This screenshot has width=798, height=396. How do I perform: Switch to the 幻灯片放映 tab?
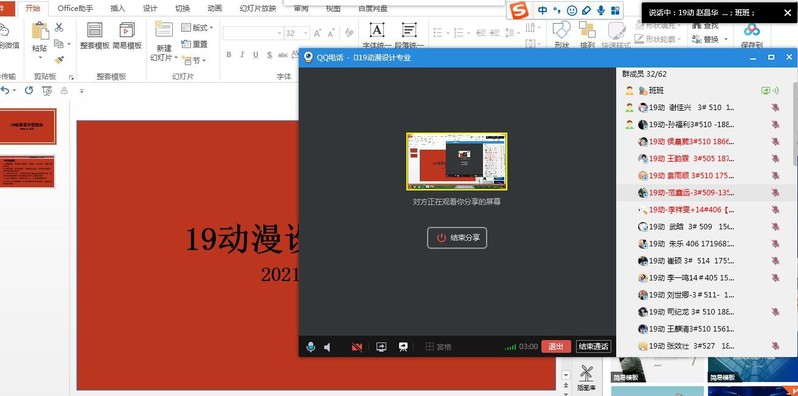coord(259,8)
